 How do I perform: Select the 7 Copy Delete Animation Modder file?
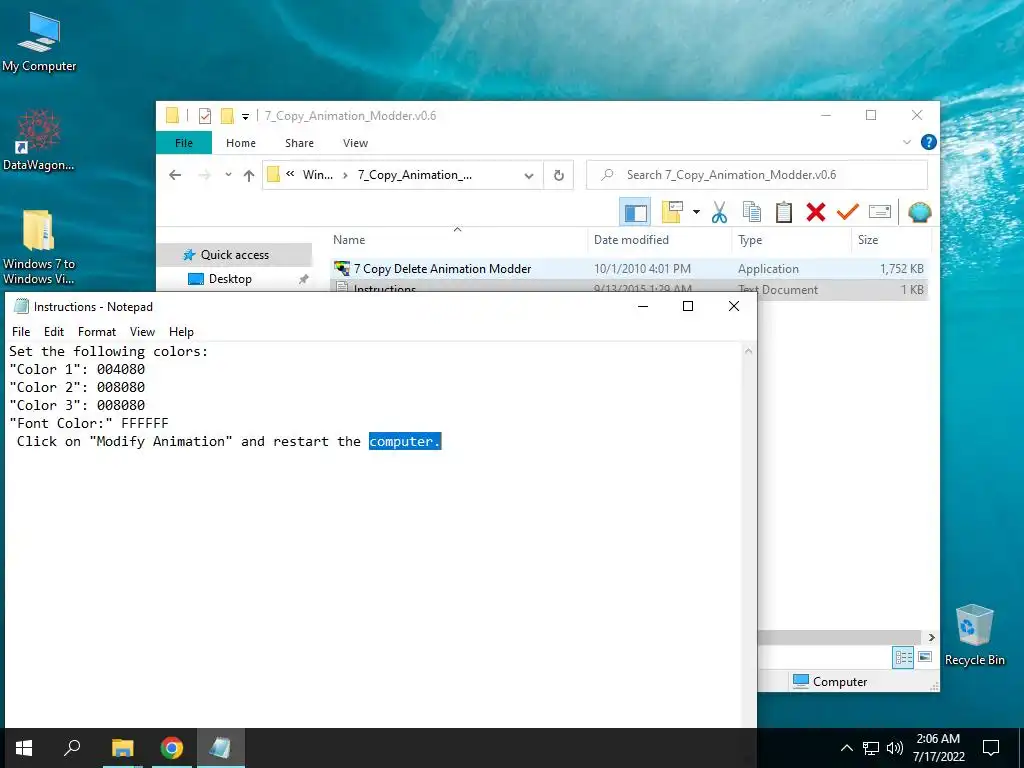442,268
